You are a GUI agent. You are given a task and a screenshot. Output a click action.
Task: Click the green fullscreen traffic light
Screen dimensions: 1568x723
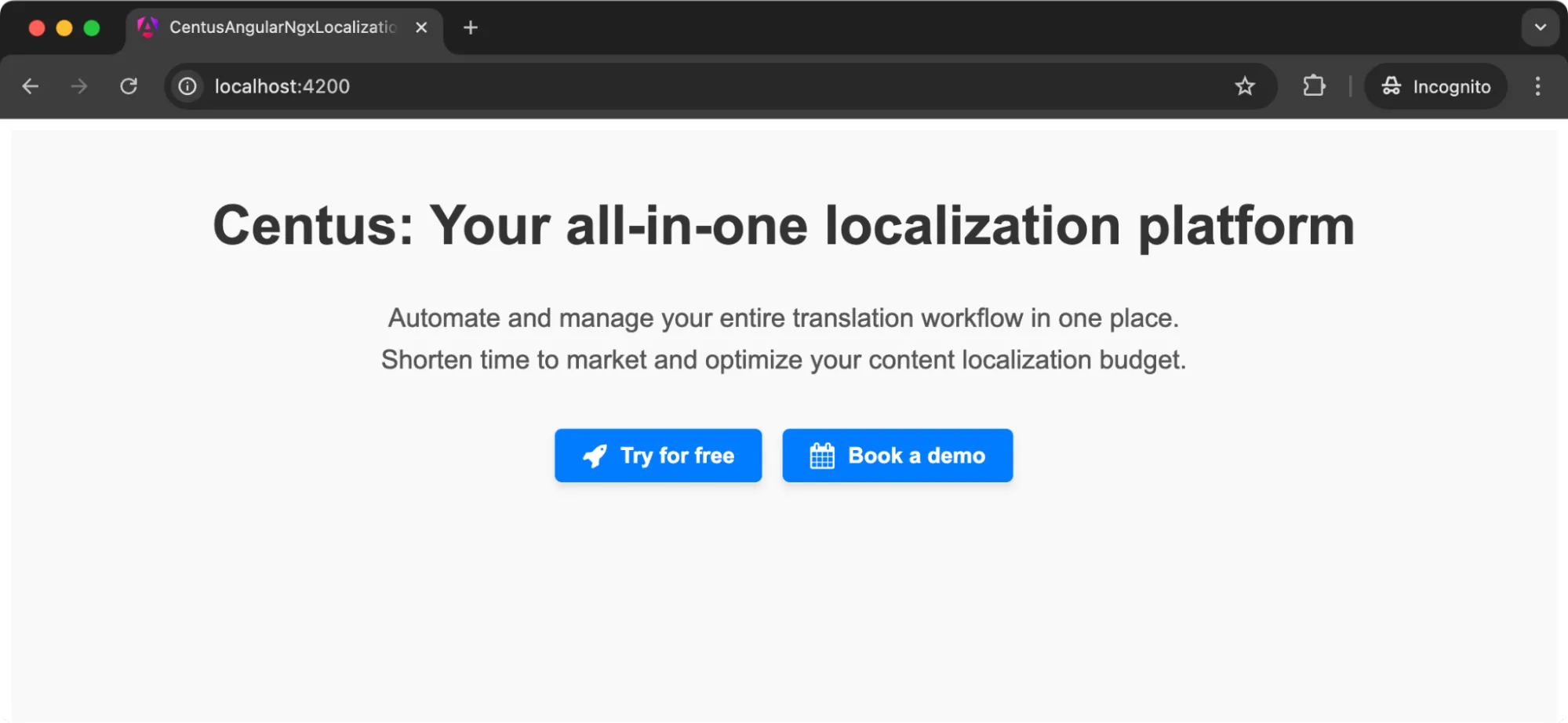point(92,27)
